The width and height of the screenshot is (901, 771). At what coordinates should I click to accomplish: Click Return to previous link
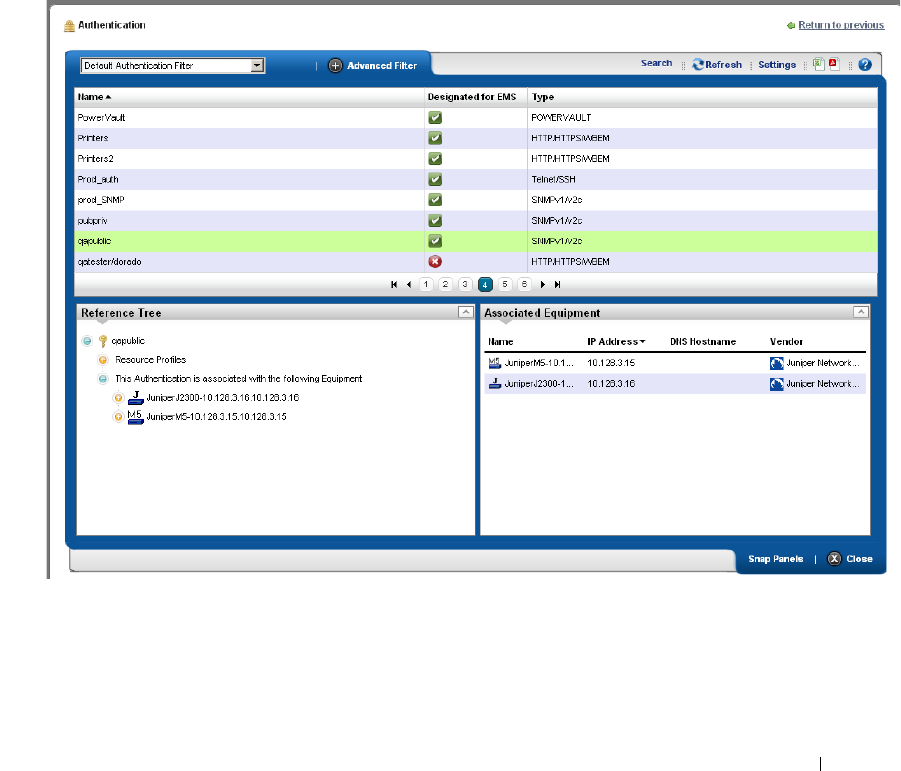click(x=841, y=25)
